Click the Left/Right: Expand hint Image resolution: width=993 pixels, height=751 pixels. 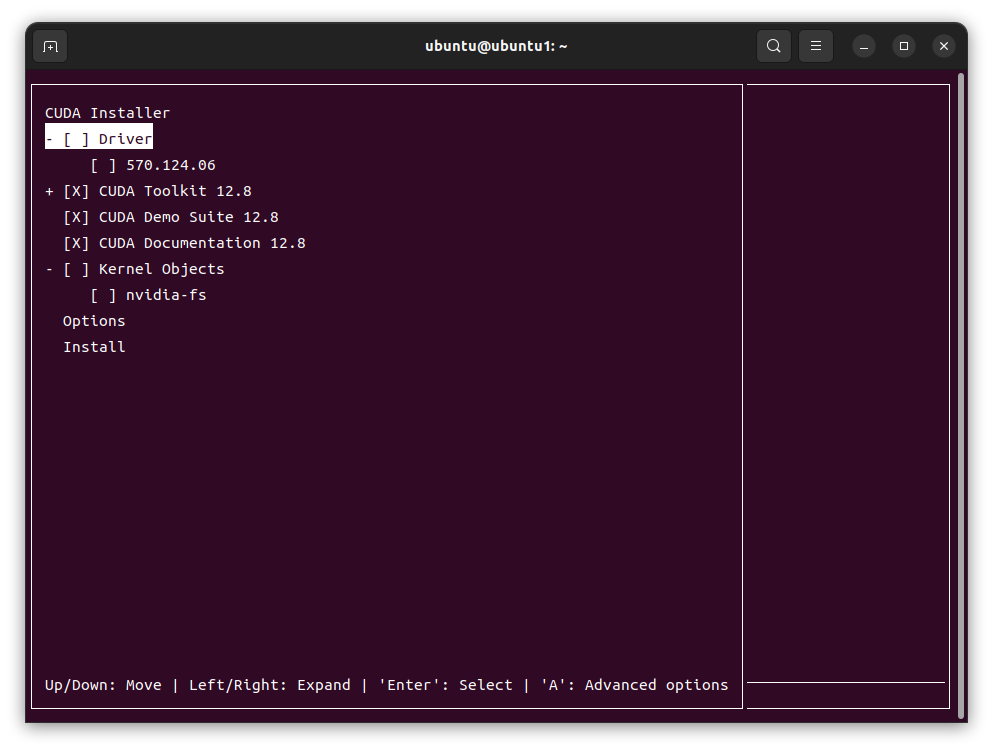(x=270, y=685)
